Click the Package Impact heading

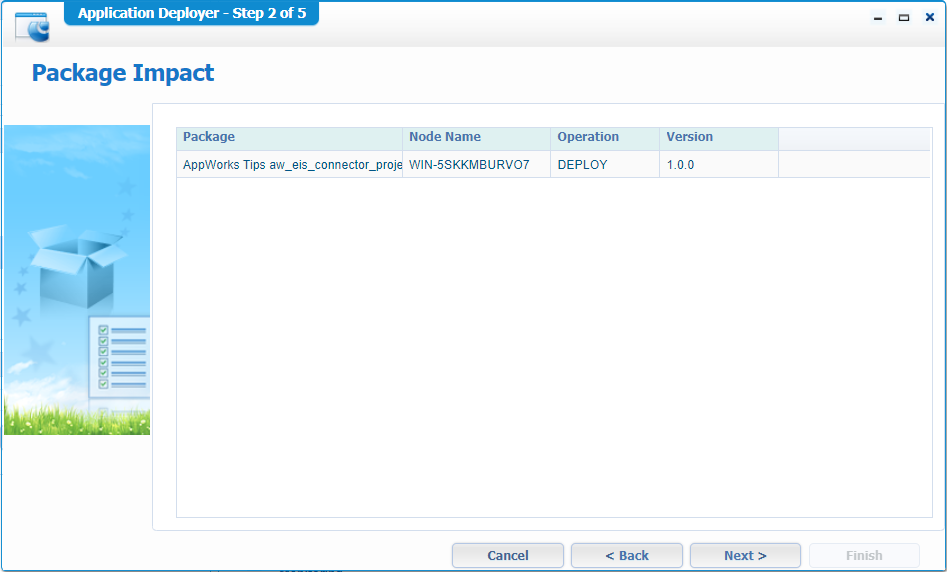point(123,73)
